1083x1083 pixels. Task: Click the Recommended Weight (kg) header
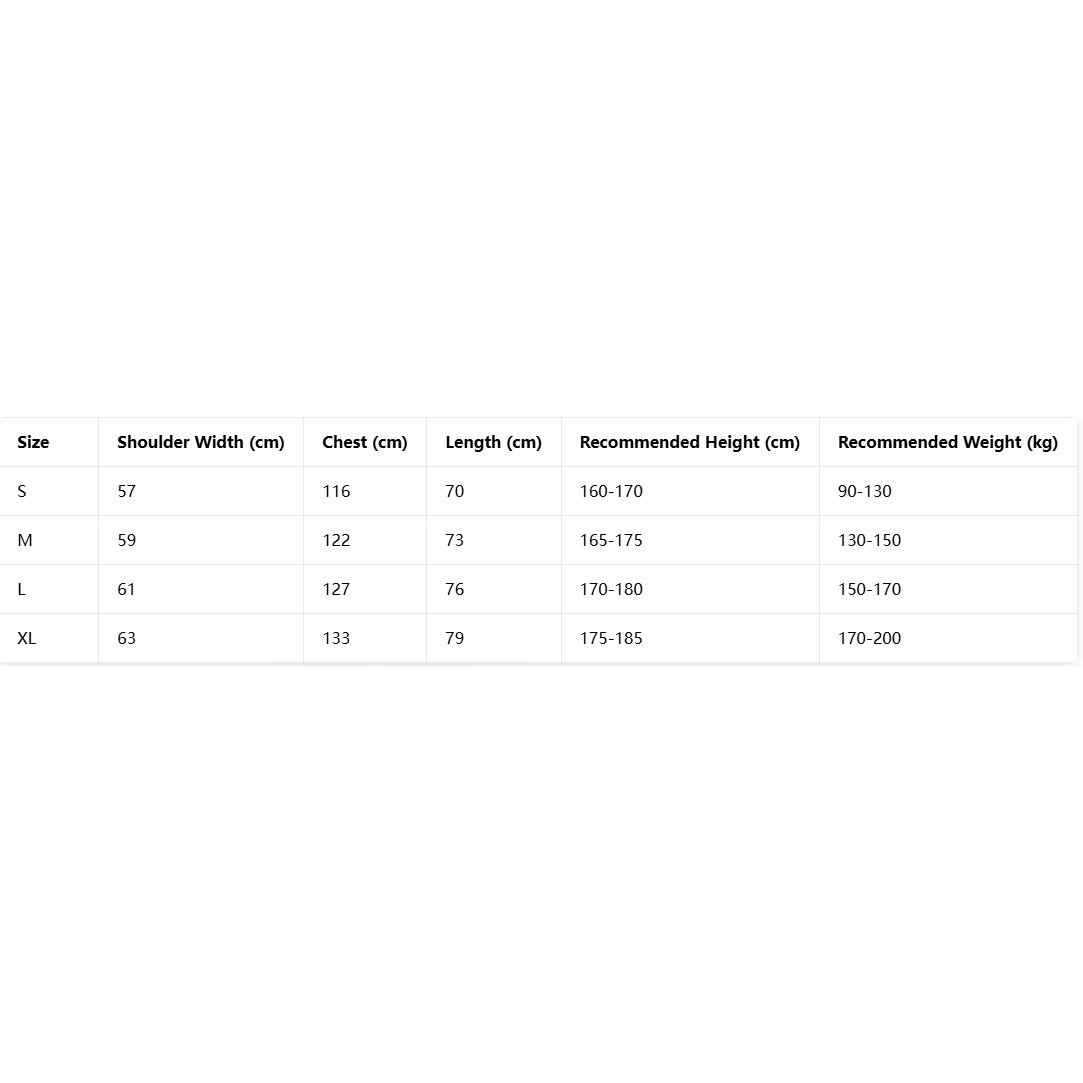point(947,442)
